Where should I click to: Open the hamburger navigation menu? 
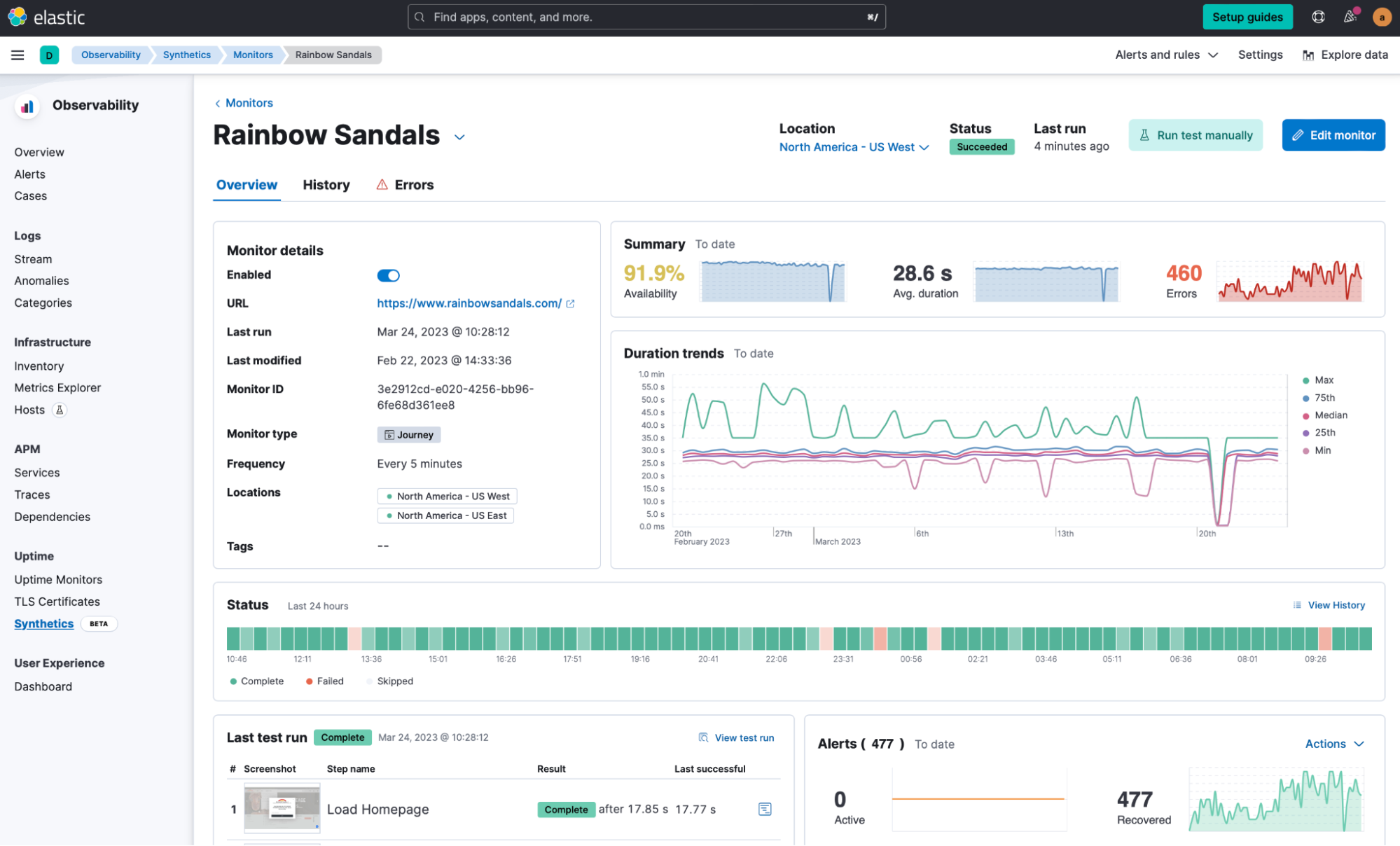[18, 55]
